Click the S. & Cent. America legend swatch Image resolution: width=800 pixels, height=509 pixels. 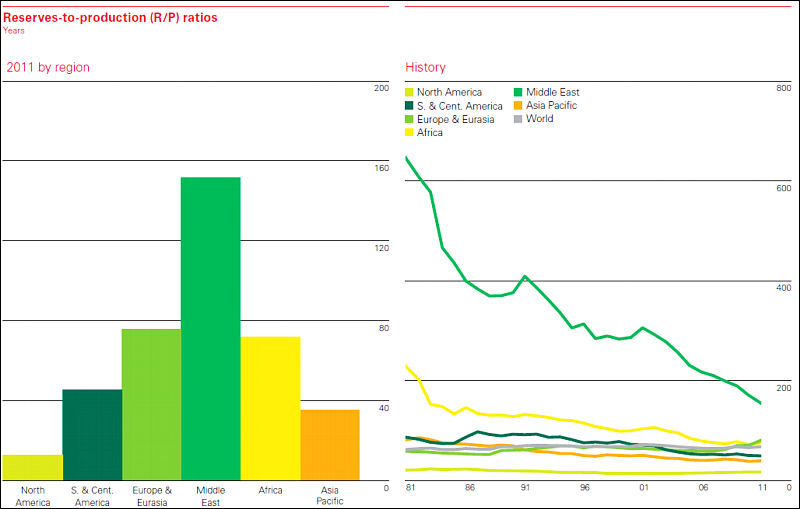click(409, 106)
